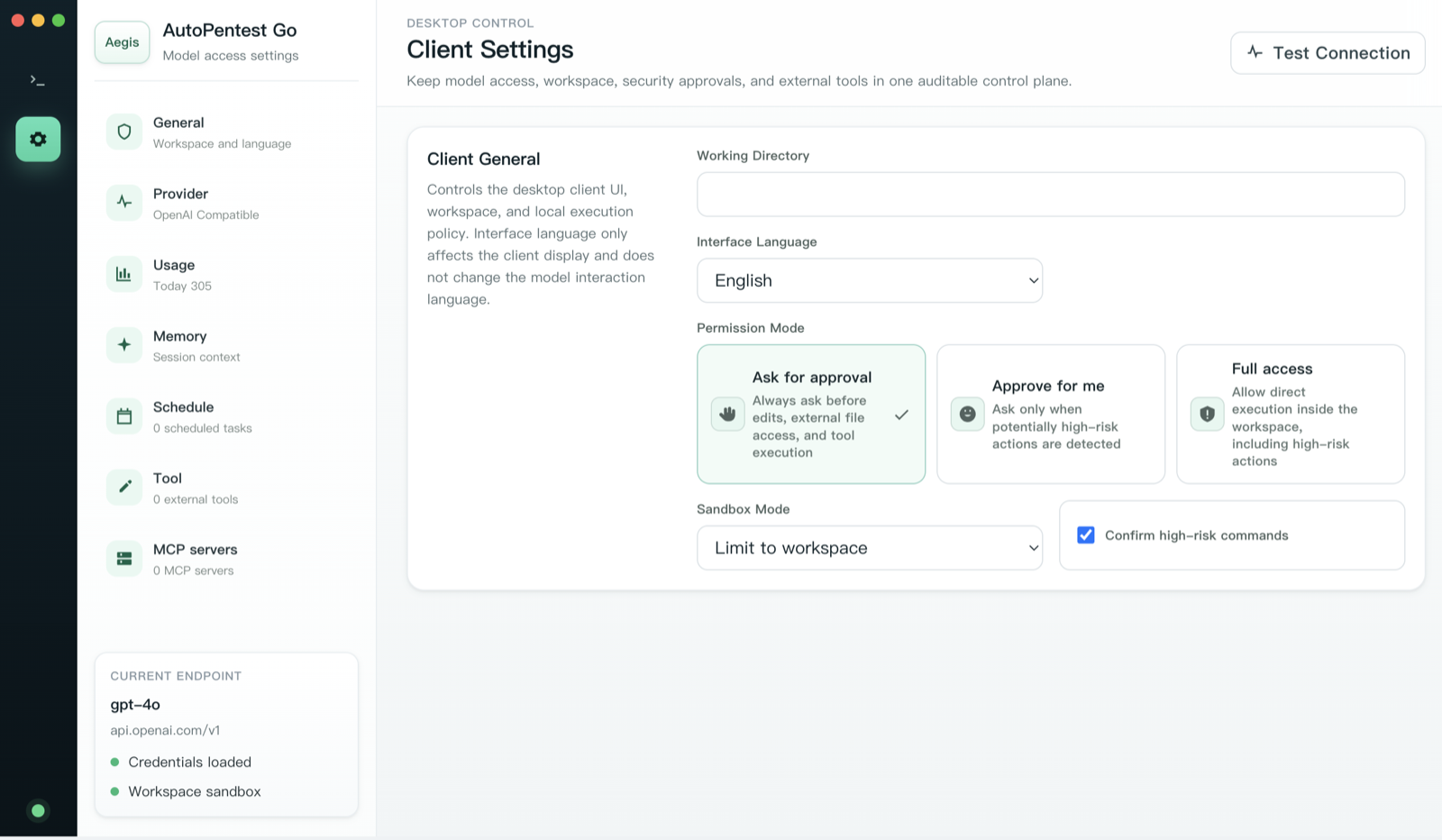Select the settings gear icon in the rail

38,139
